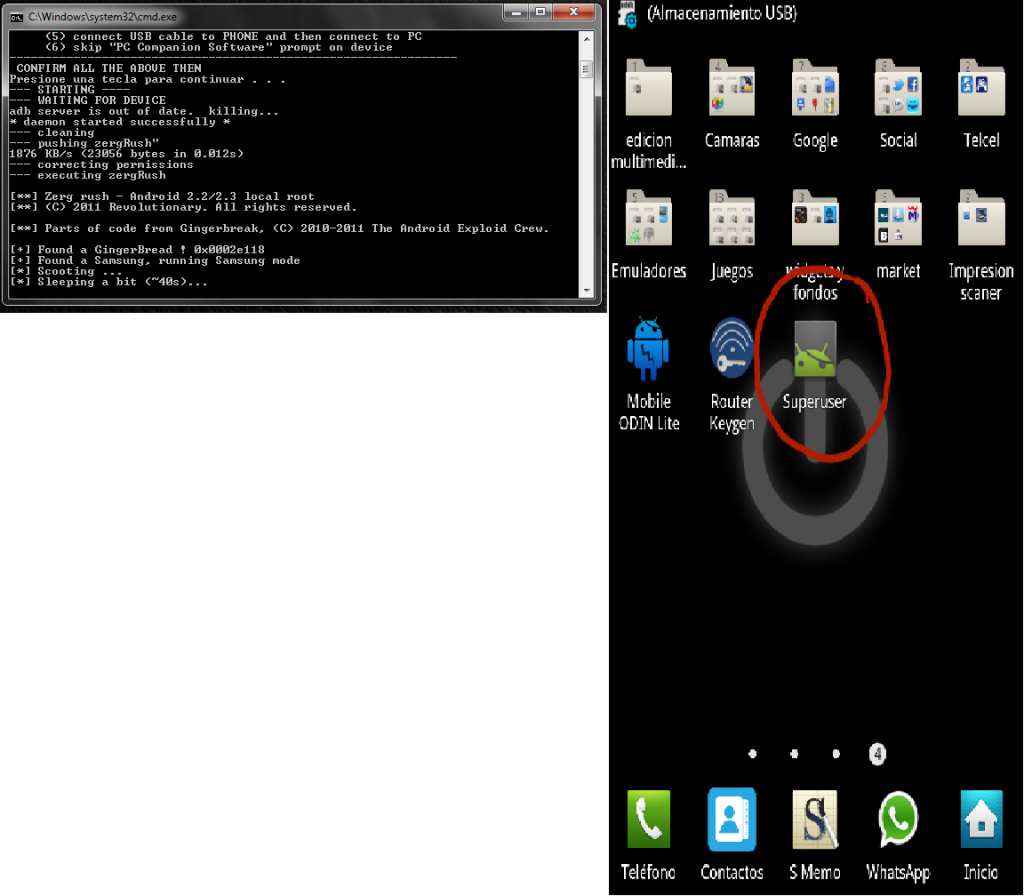Tap the Inicio home icon
Screen dimensions: 1024x896
tap(980, 822)
